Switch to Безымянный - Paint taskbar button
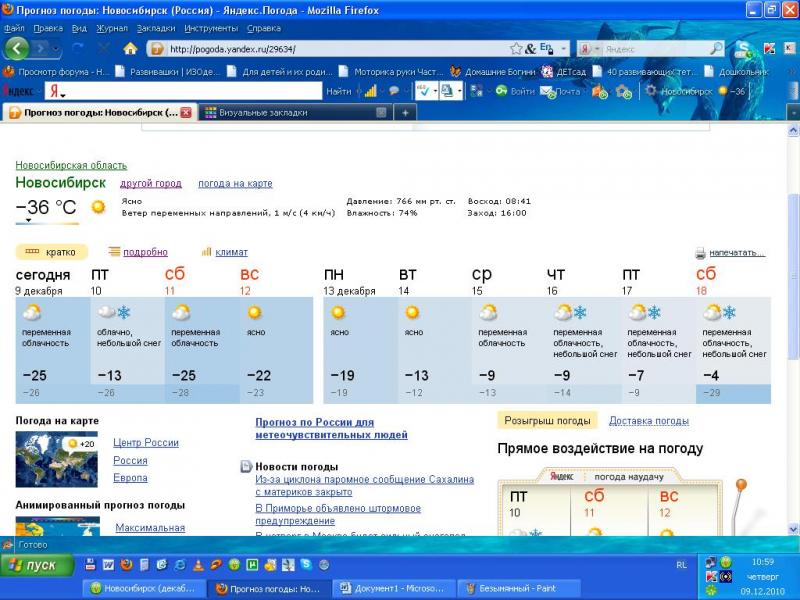 tap(519, 588)
